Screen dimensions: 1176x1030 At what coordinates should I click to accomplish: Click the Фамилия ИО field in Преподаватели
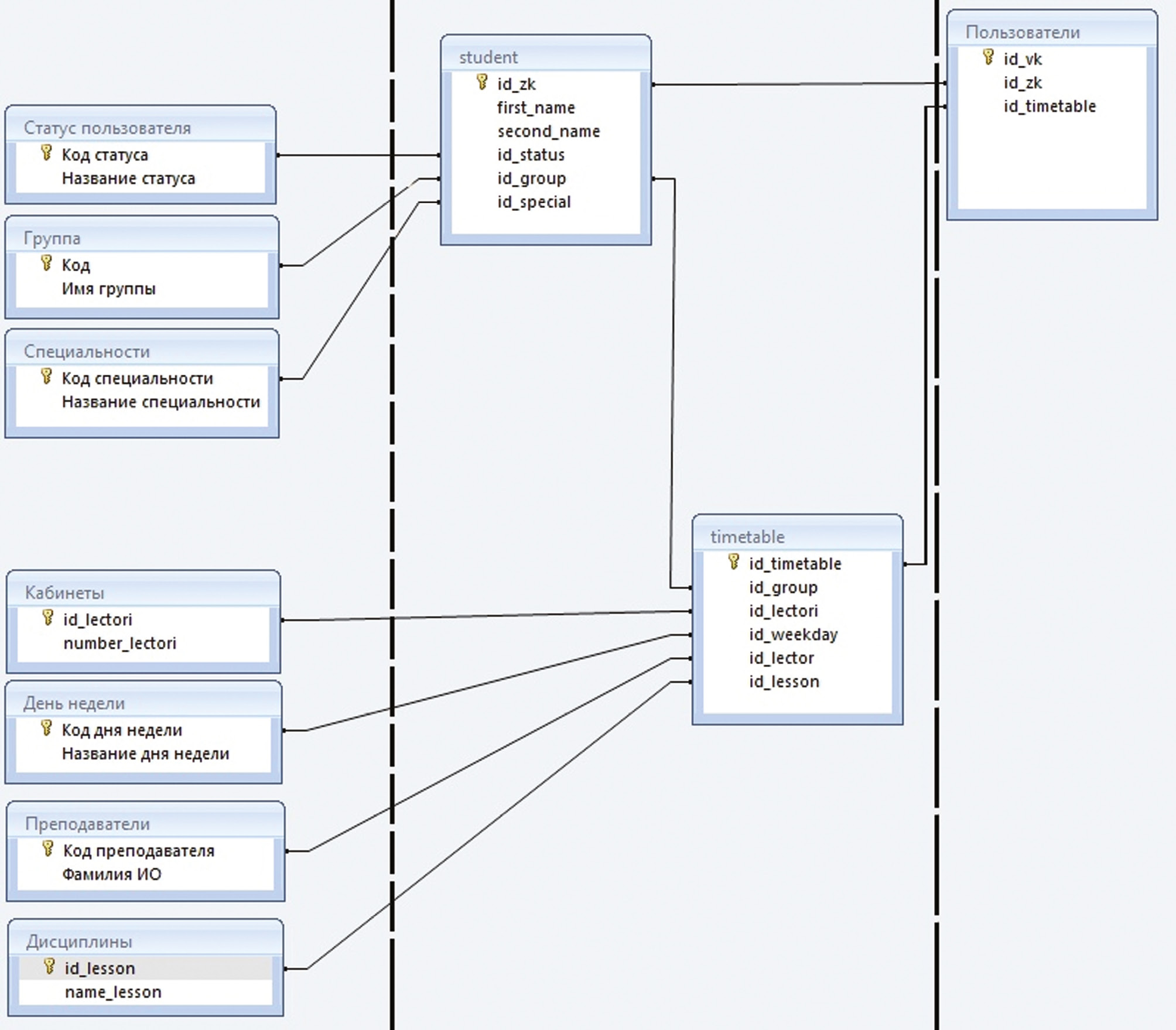click(x=111, y=875)
